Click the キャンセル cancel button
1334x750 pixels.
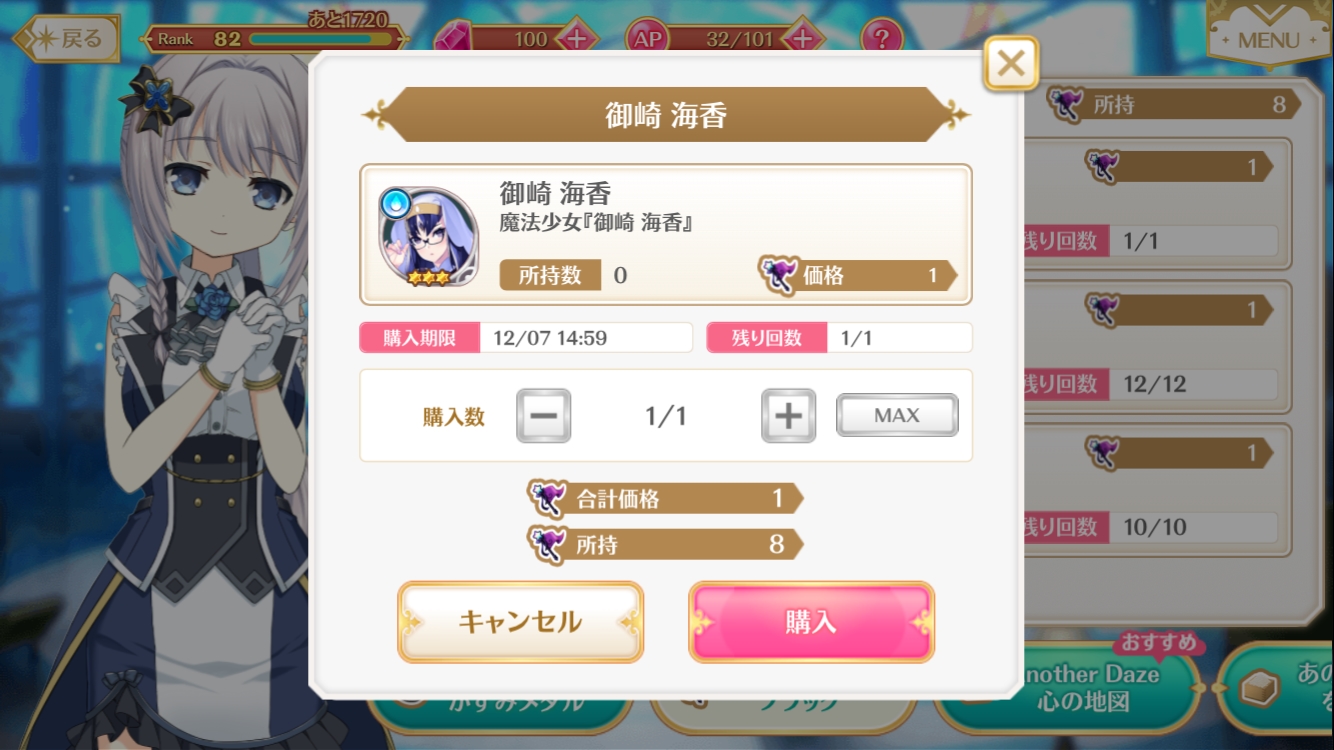[520, 622]
